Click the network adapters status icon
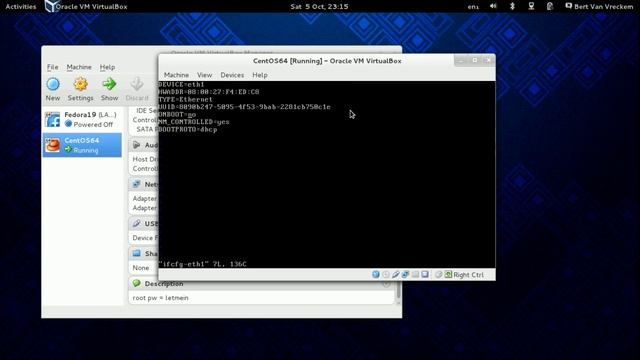Screen dimensions: 640x360 405,274
